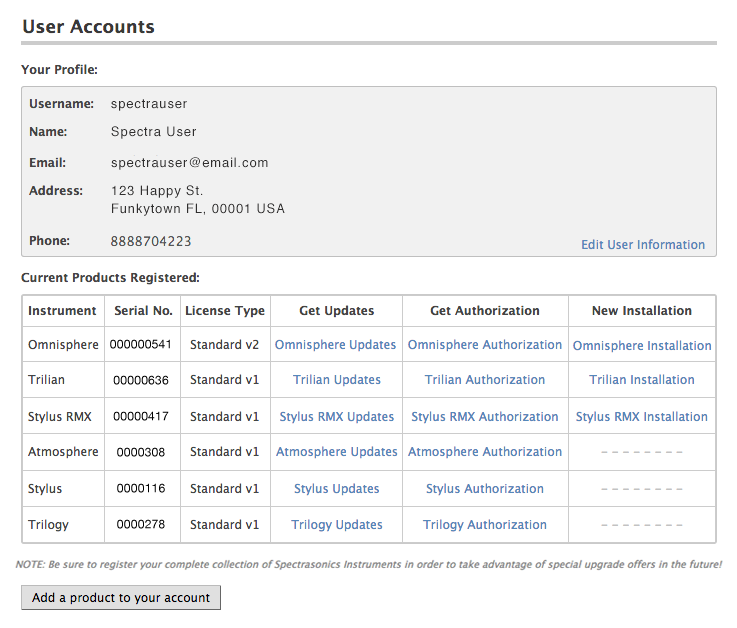This screenshot has height=628, width=737.
Task: Open Trilian Authorization link
Action: (485, 379)
